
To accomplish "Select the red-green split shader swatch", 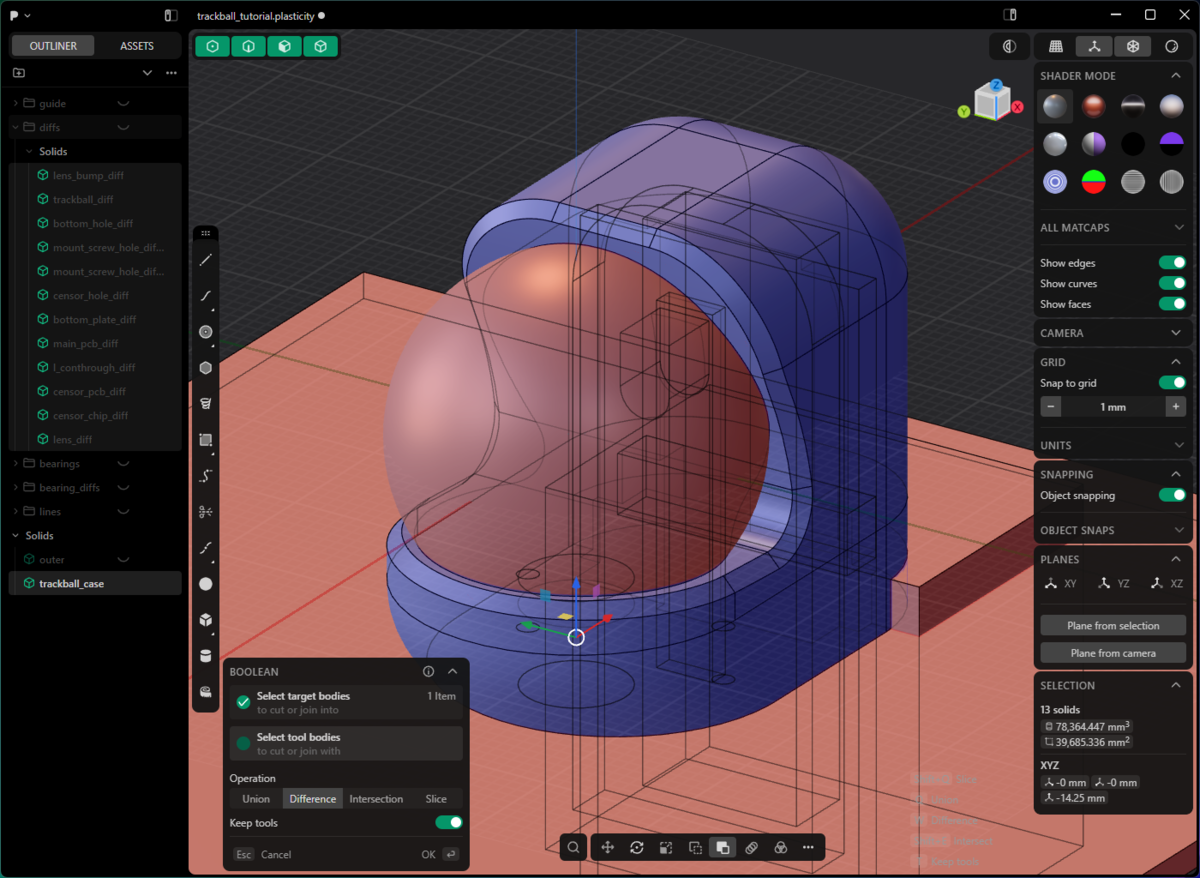I will (x=1094, y=182).
